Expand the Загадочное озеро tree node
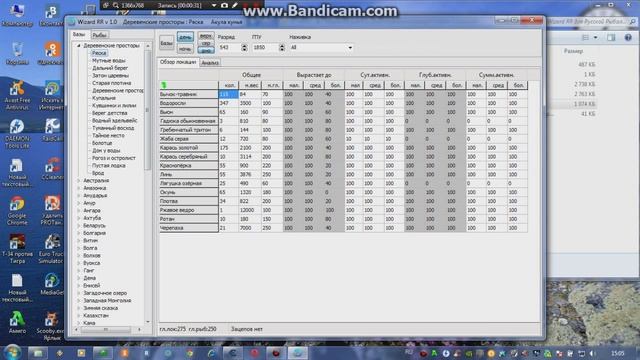Viewport: 640px width, 360px height. click(79, 293)
